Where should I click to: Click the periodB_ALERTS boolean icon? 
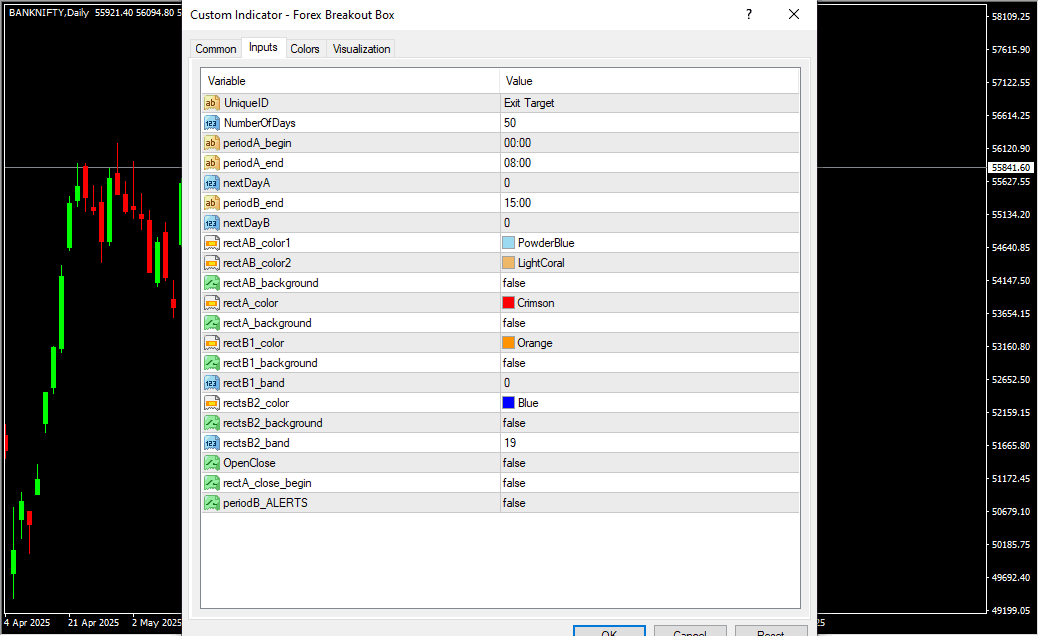[x=212, y=503]
